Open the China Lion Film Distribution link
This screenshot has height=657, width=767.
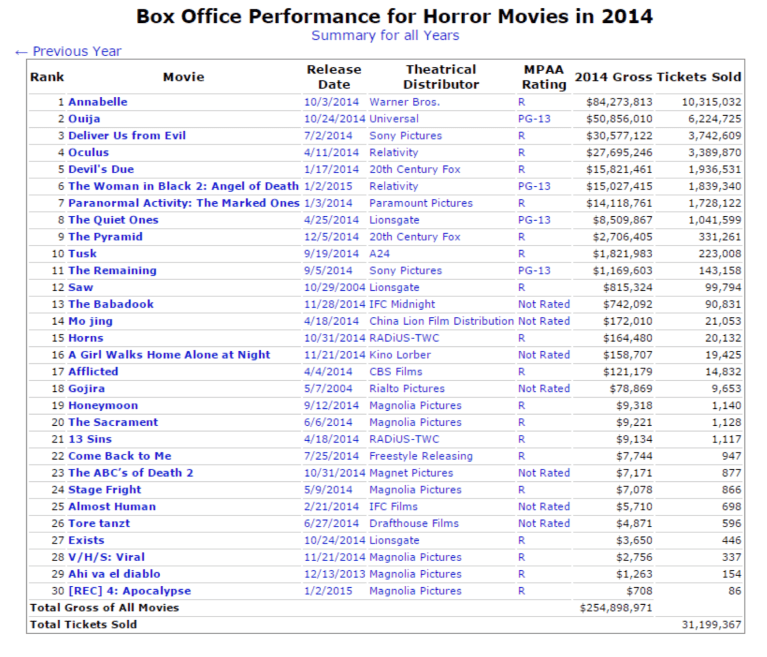[441, 321]
